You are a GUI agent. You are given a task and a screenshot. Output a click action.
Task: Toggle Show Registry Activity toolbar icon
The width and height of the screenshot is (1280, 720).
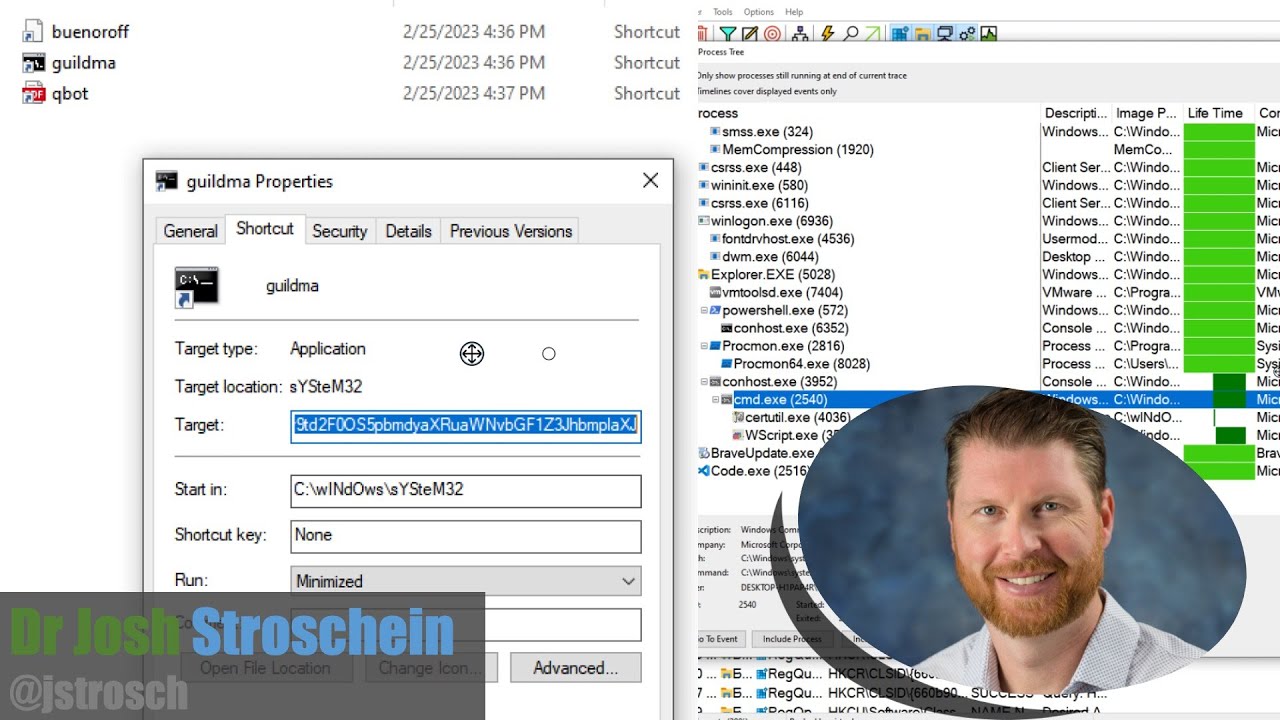click(900, 34)
